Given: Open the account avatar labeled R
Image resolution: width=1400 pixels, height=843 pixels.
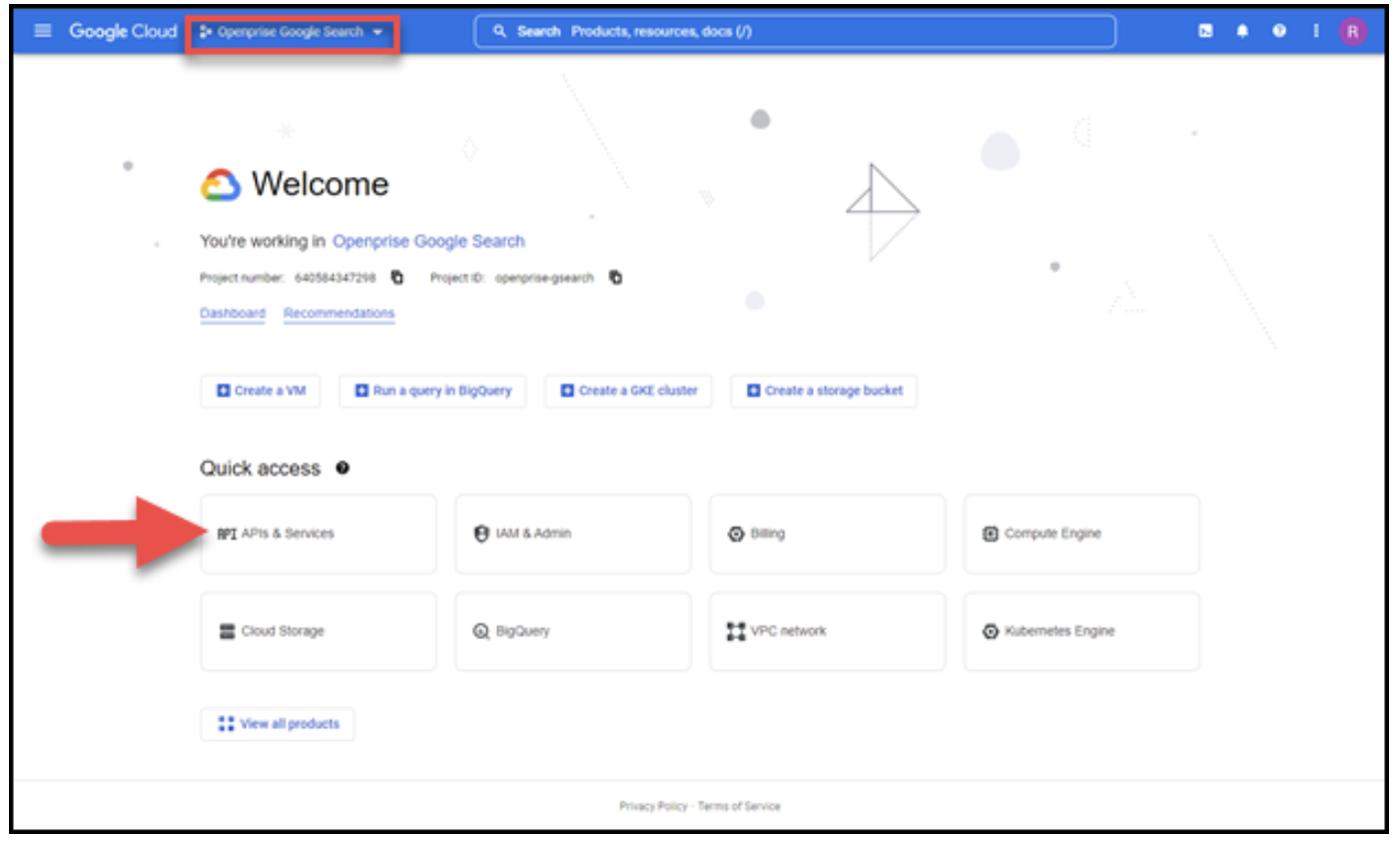Looking at the screenshot, I should [1353, 31].
